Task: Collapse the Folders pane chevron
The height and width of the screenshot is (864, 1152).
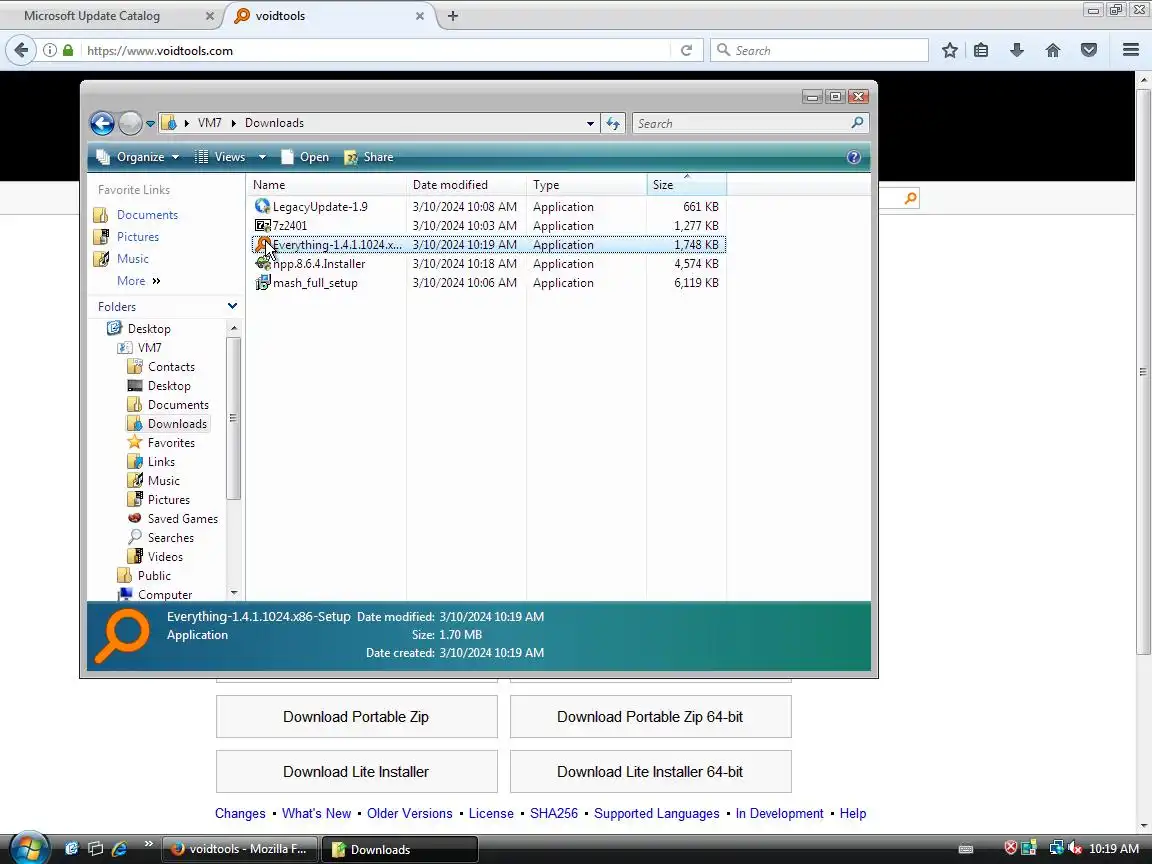Action: [232, 306]
